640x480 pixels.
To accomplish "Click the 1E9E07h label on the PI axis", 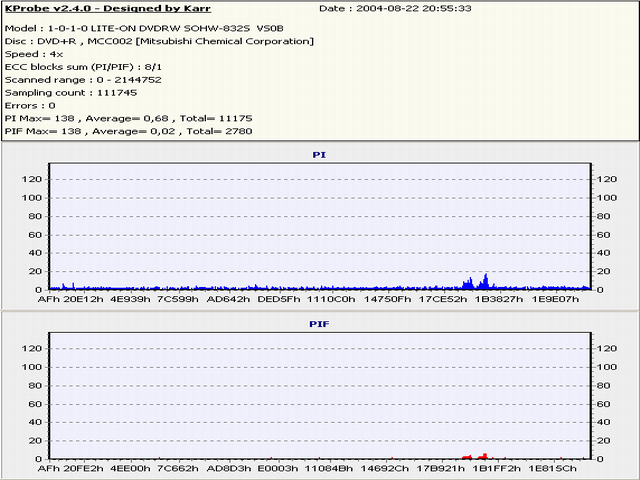I will pos(555,299).
